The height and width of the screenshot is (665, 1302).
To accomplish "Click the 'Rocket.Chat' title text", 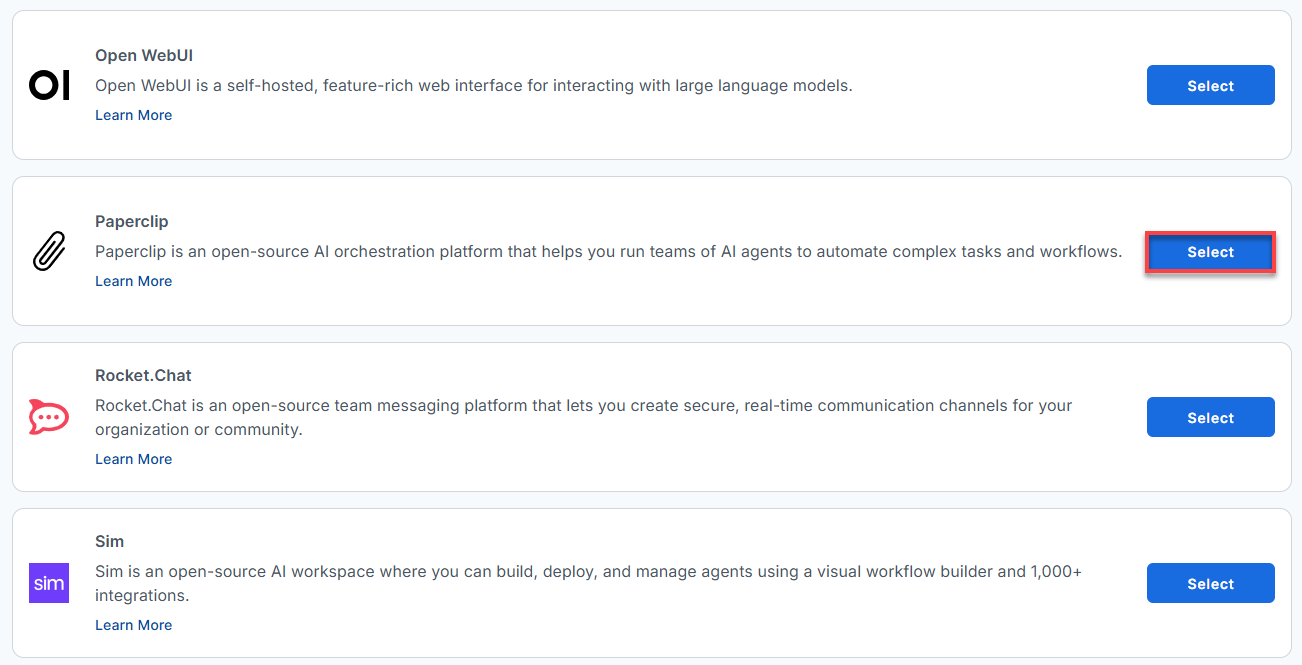I will click(143, 376).
